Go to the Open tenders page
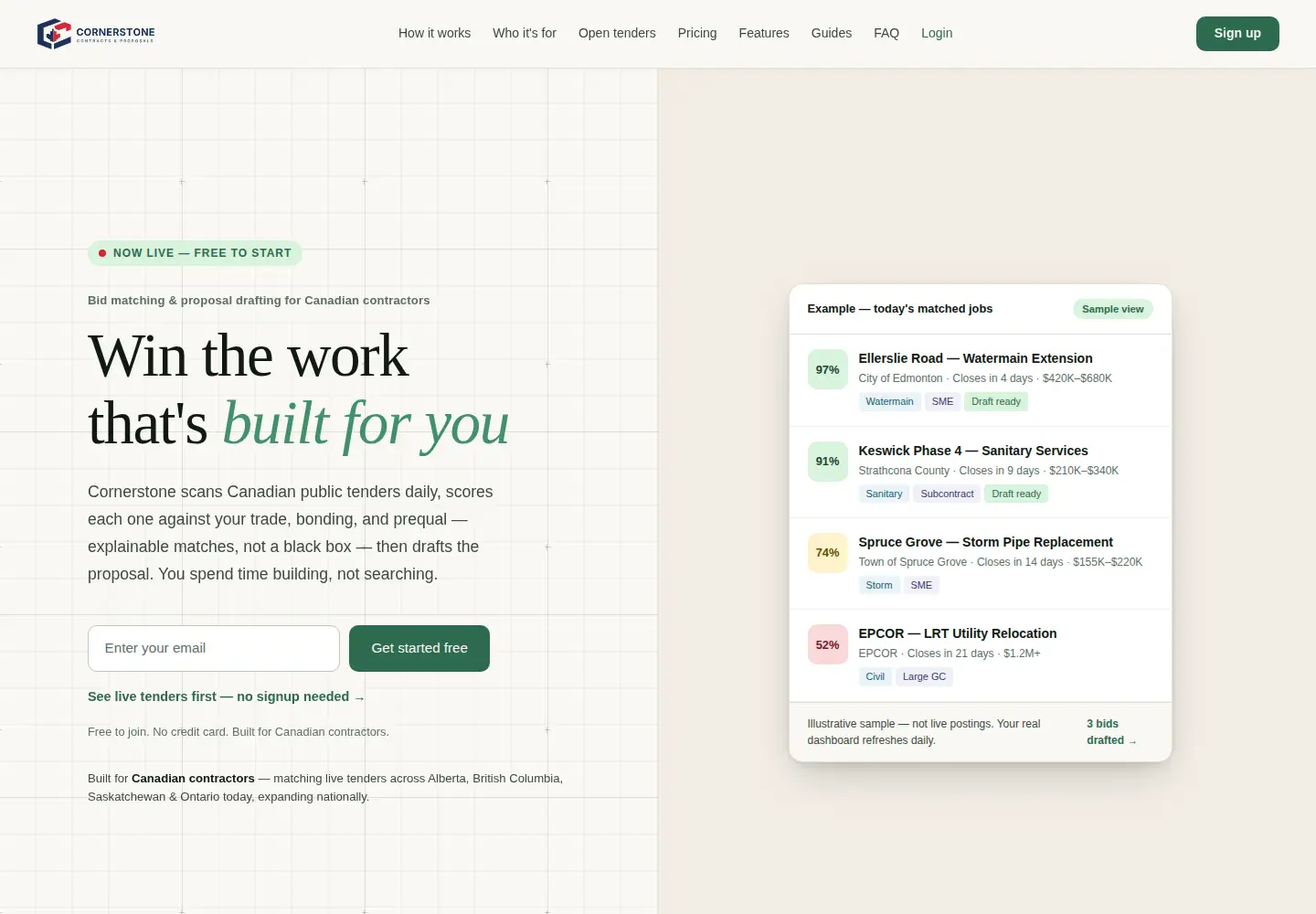The width and height of the screenshot is (1316, 914). coord(617,33)
